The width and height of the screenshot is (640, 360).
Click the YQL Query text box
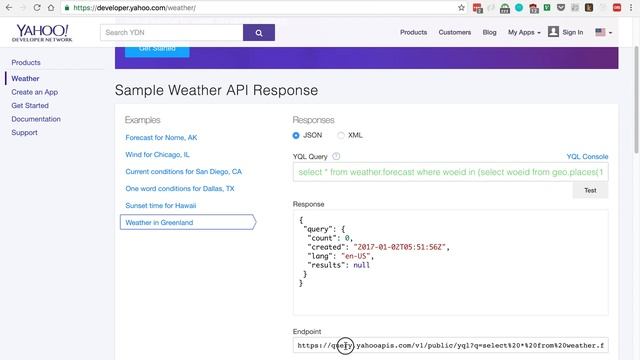(x=451, y=172)
